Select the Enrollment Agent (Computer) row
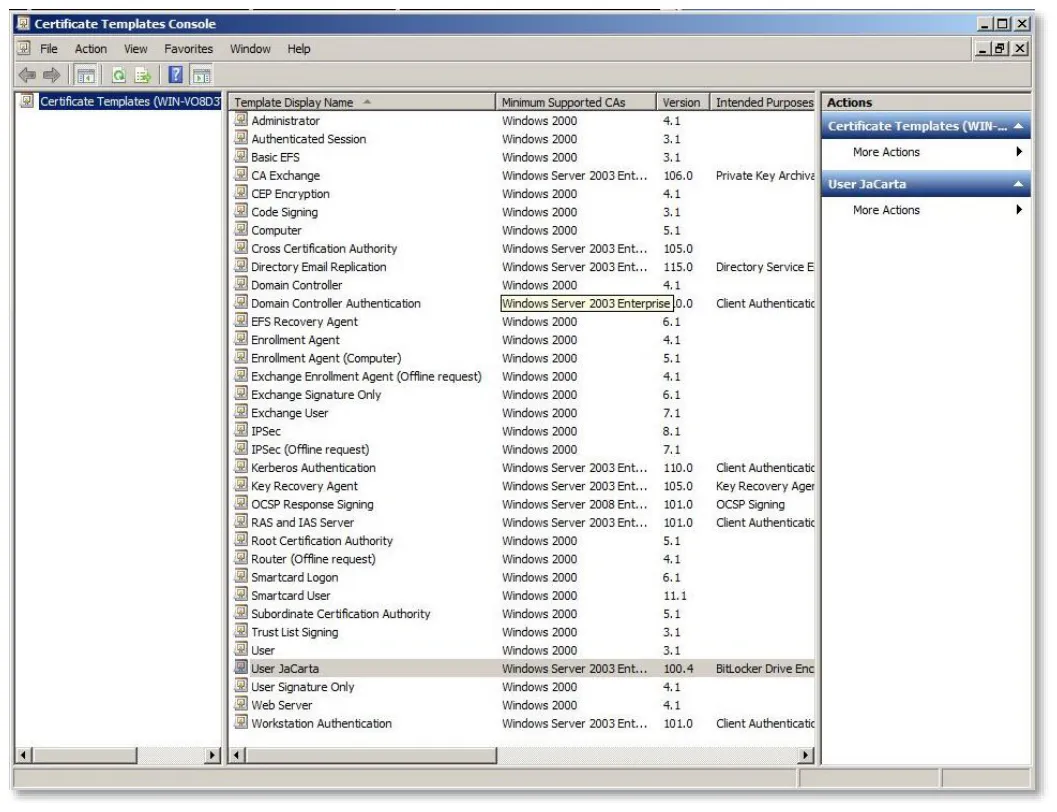1057x812 pixels. (x=522, y=358)
